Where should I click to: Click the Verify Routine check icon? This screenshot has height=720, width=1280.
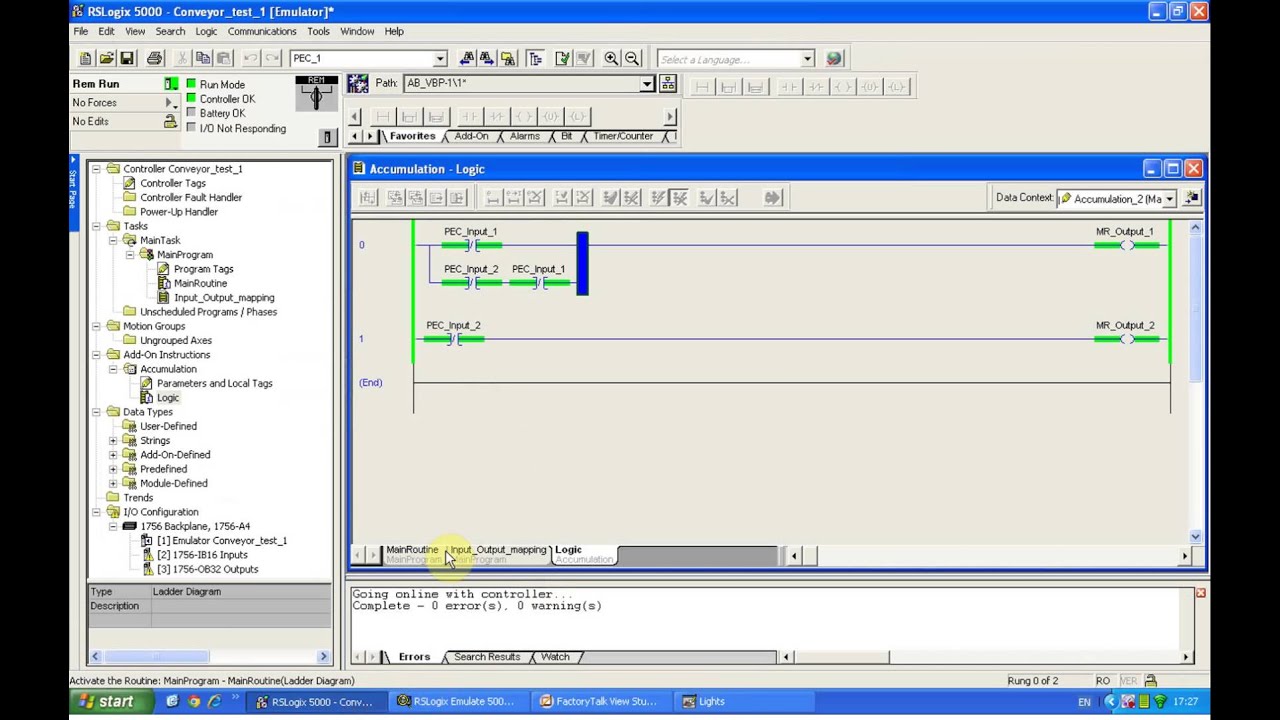(x=562, y=59)
